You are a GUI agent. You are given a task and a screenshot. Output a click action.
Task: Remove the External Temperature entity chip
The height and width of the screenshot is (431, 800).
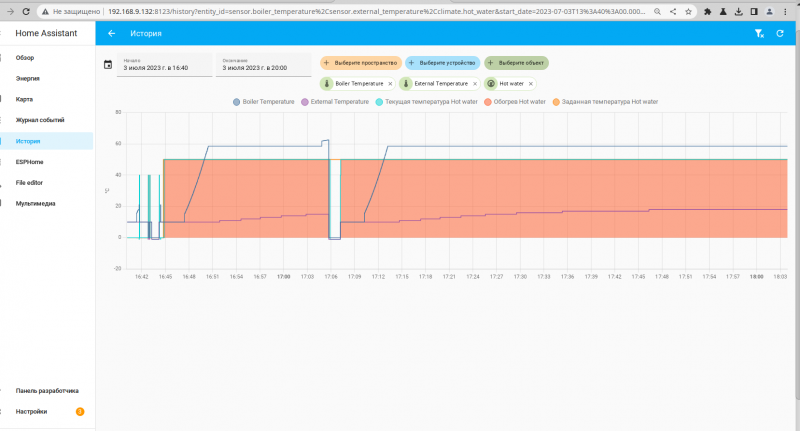pyautogui.click(x=475, y=84)
